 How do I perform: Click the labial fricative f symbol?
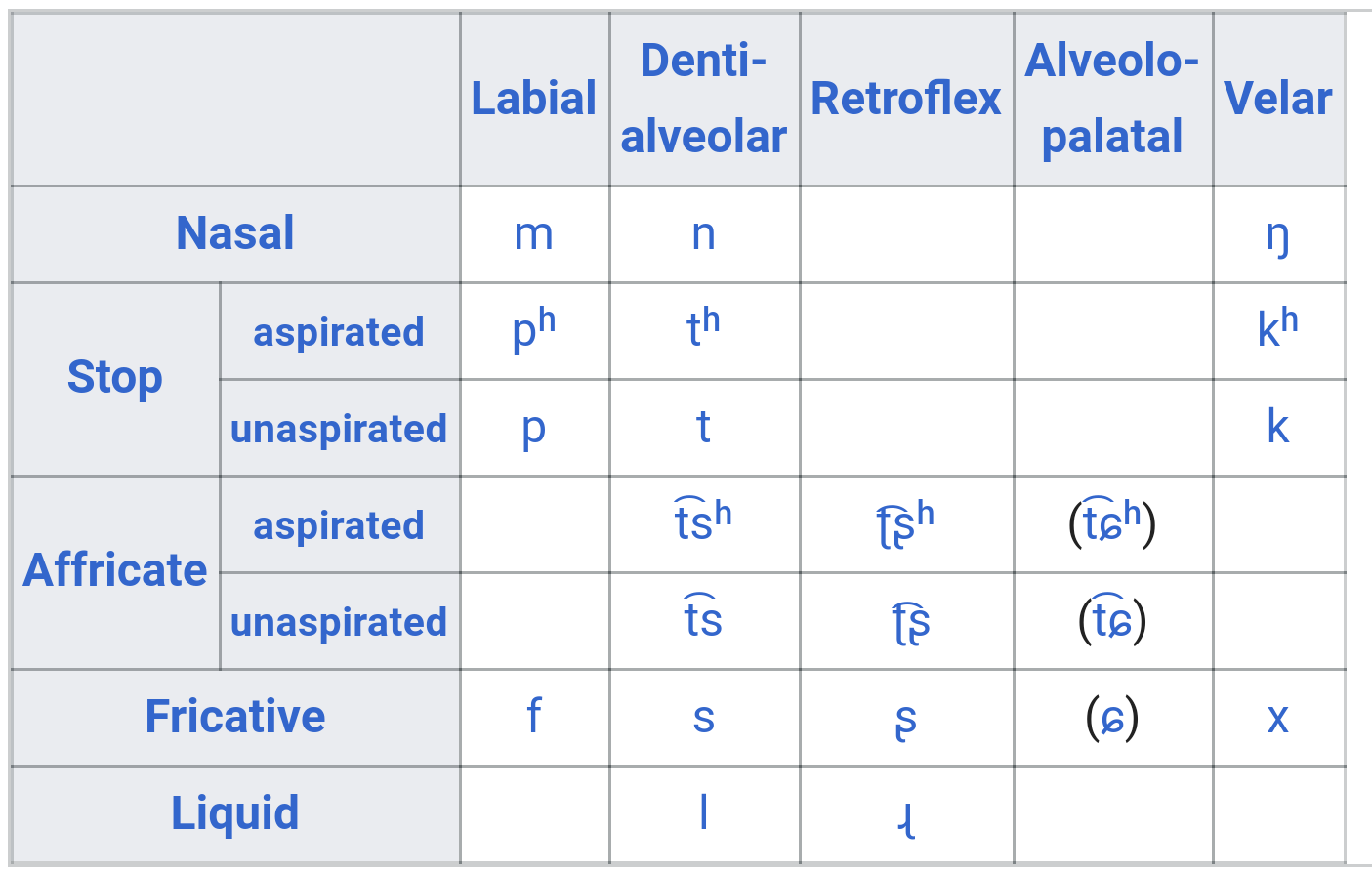click(533, 716)
